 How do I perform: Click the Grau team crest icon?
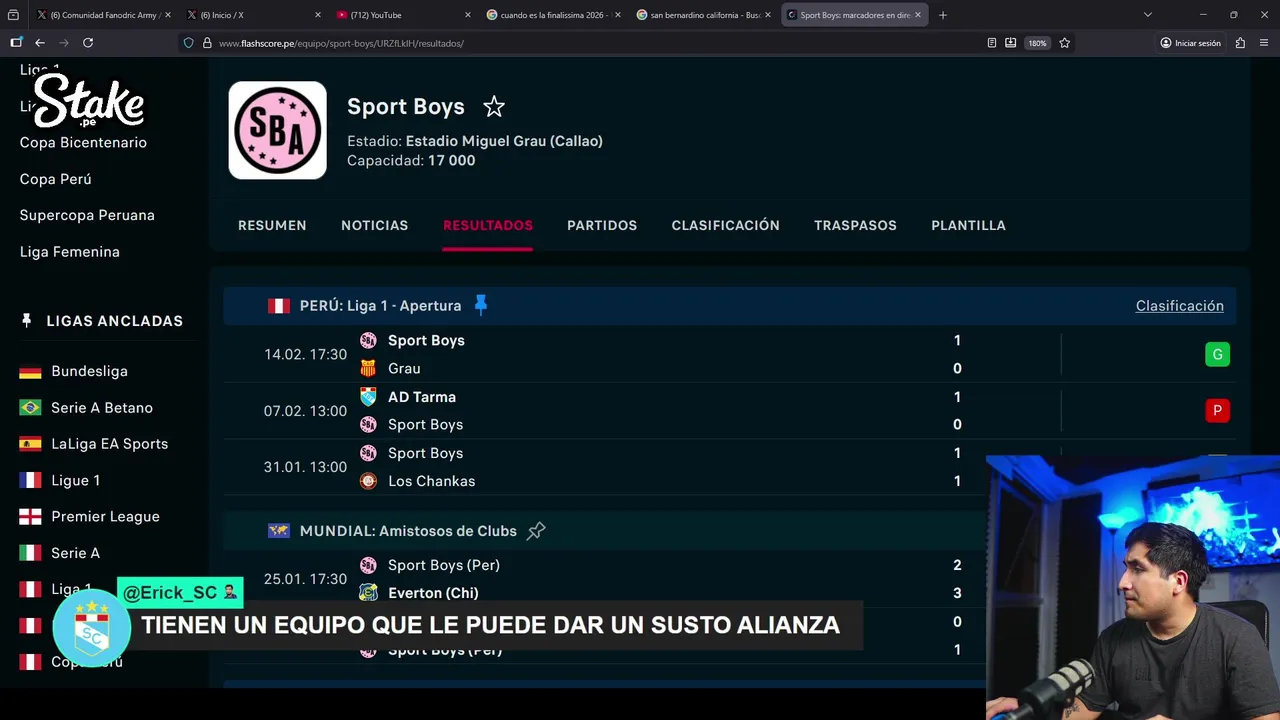[368, 368]
